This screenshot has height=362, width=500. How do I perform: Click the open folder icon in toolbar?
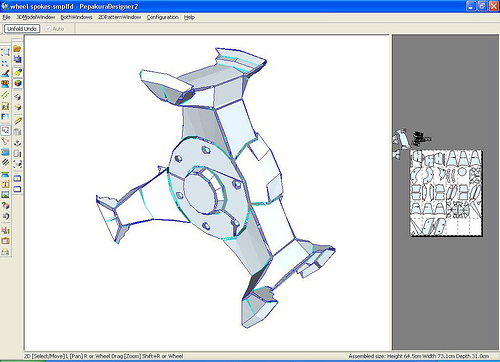[17, 49]
